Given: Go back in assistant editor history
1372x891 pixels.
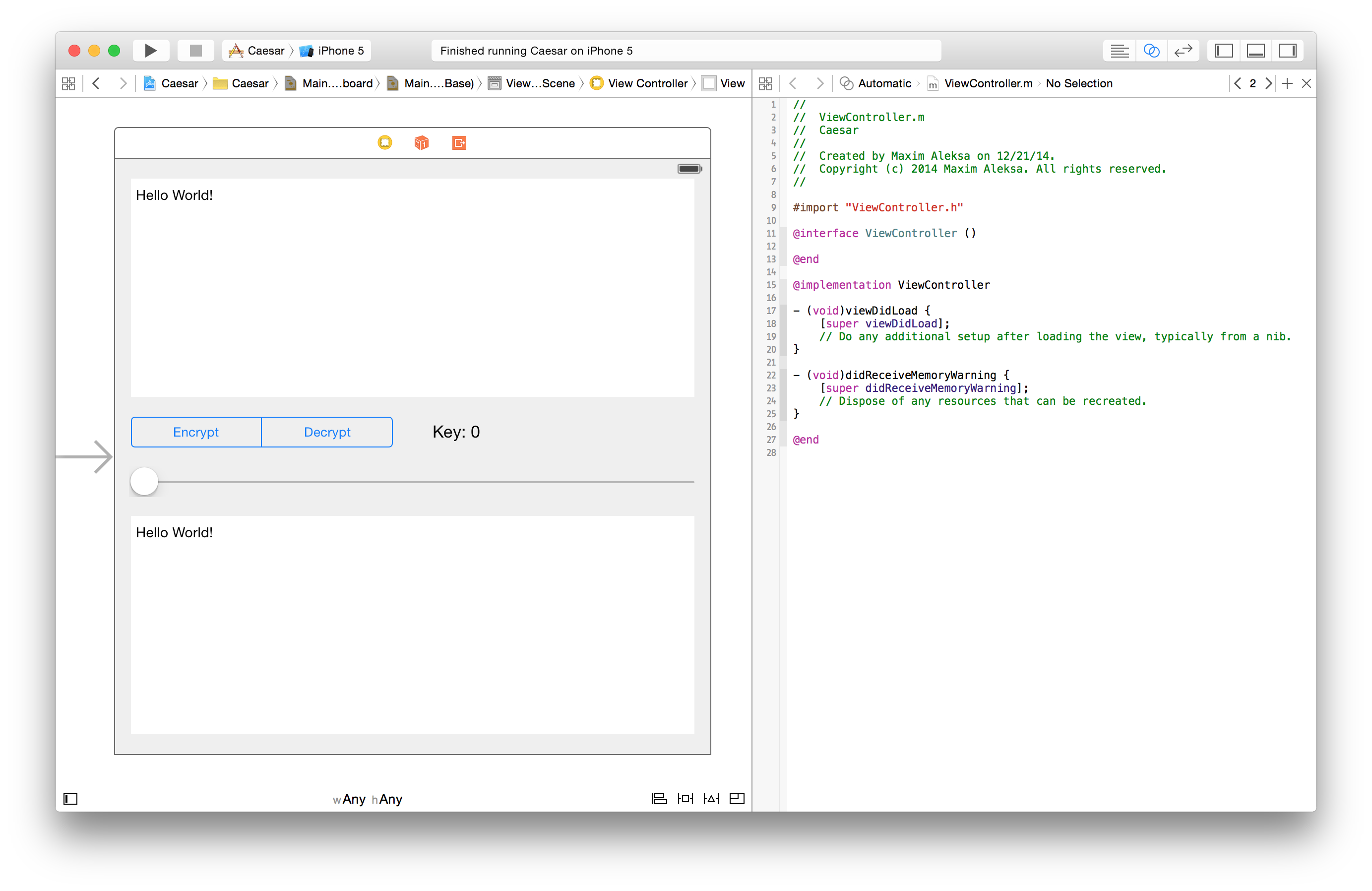Looking at the screenshot, I should coord(793,84).
